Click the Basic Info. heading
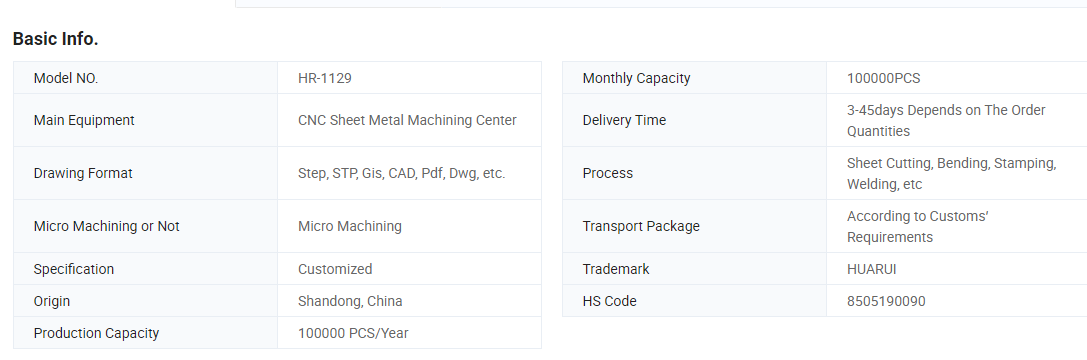The height and width of the screenshot is (360, 1087). [x=55, y=40]
